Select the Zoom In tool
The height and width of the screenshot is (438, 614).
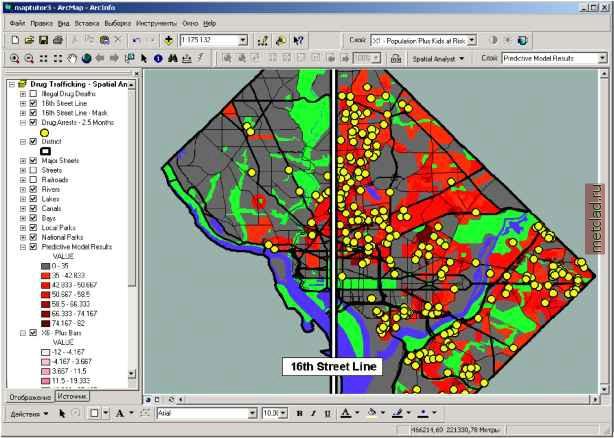[12, 58]
